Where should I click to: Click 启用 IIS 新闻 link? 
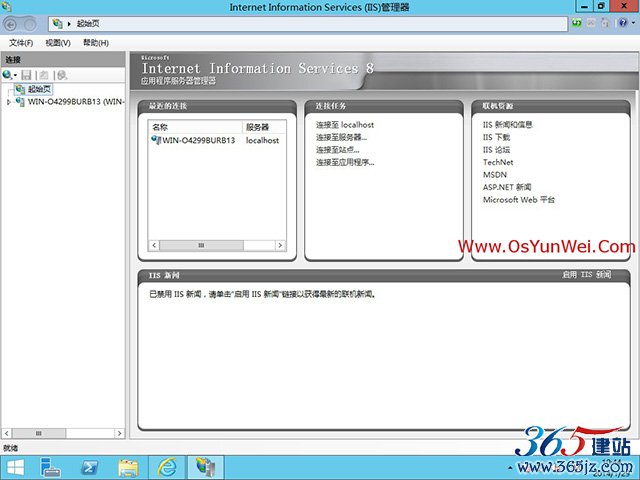tap(587, 275)
